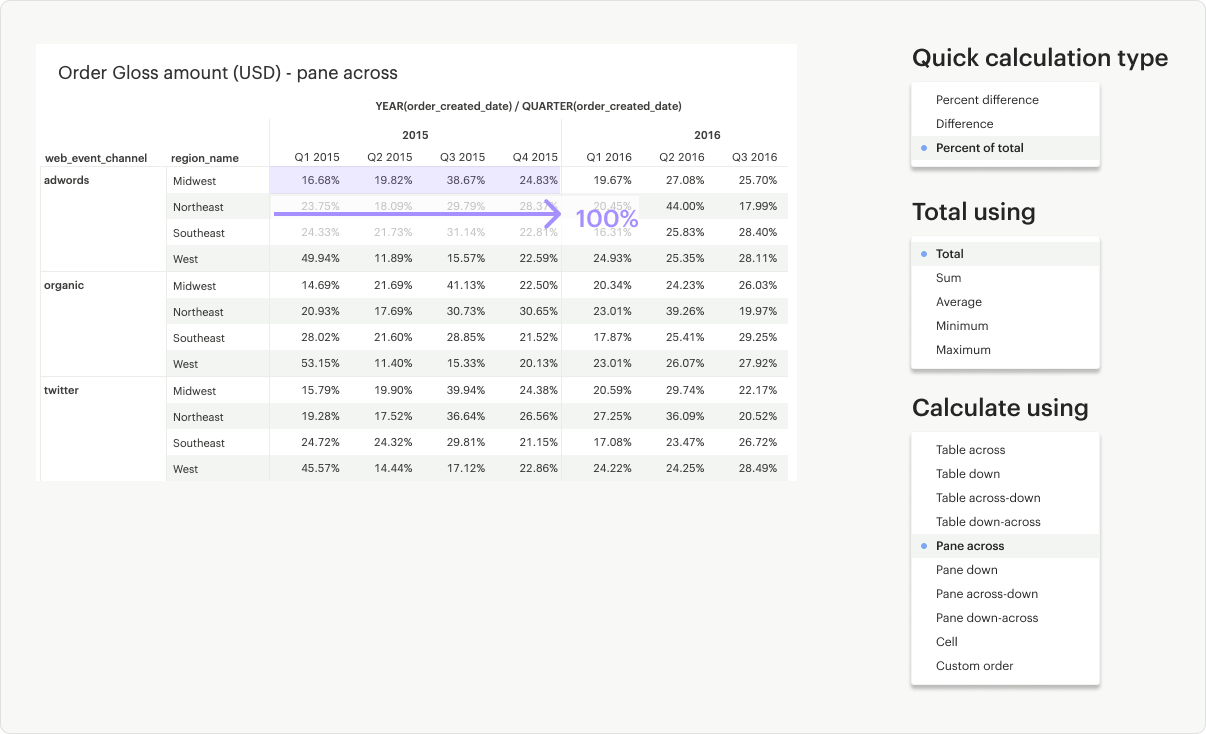The width and height of the screenshot is (1206, 734).
Task: Click the region_name column header
Action: [x=204, y=158]
